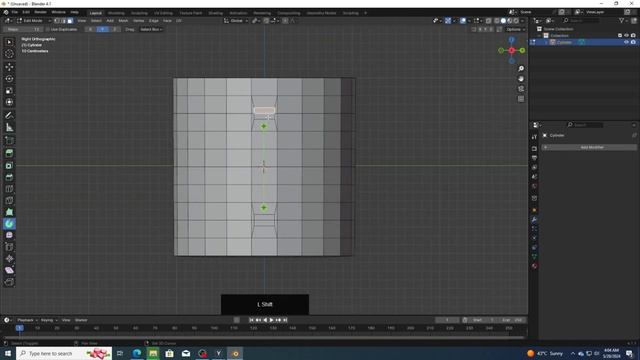Tick the Use Duplicates checkbox
Viewport: 640px width, 360px height.
pyautogui.click(x=48, y=29)
